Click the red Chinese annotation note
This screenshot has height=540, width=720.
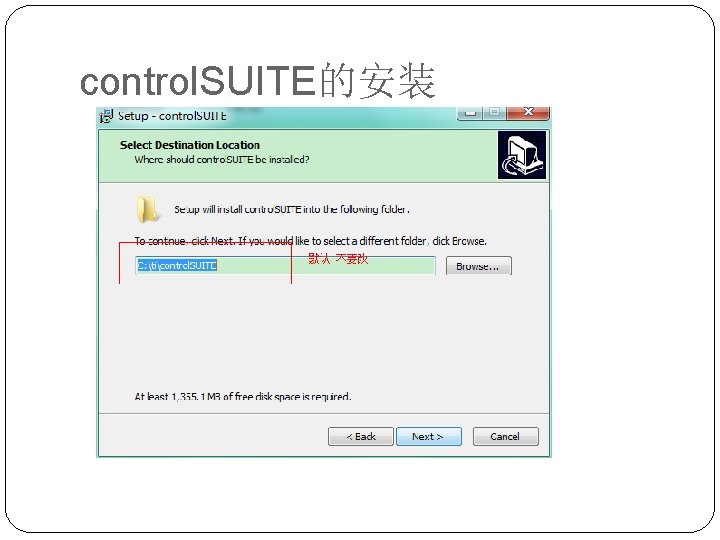pyautogui.click(x=338, y=259)
